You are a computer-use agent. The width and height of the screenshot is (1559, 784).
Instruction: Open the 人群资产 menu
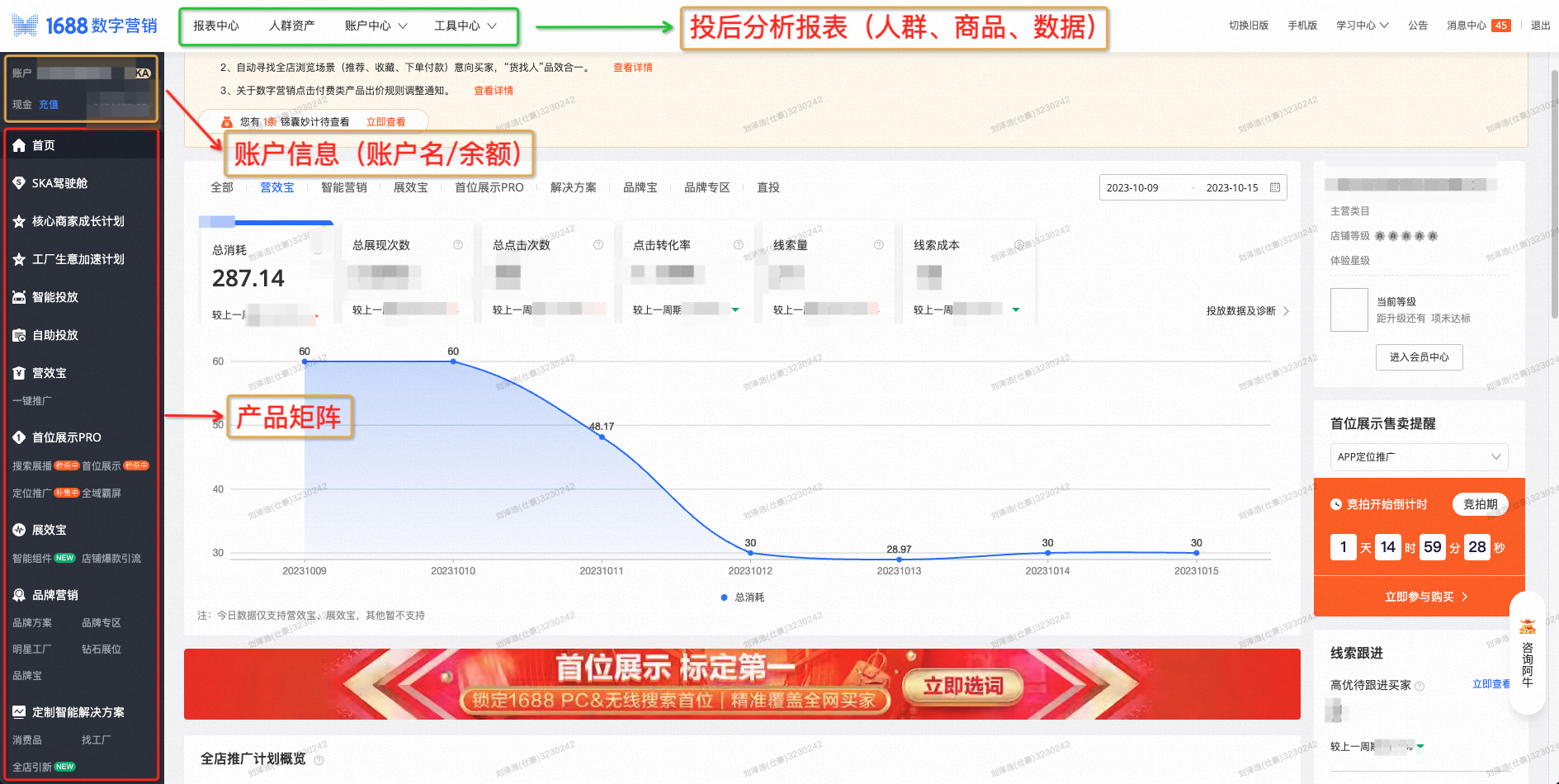pos(292,26)
